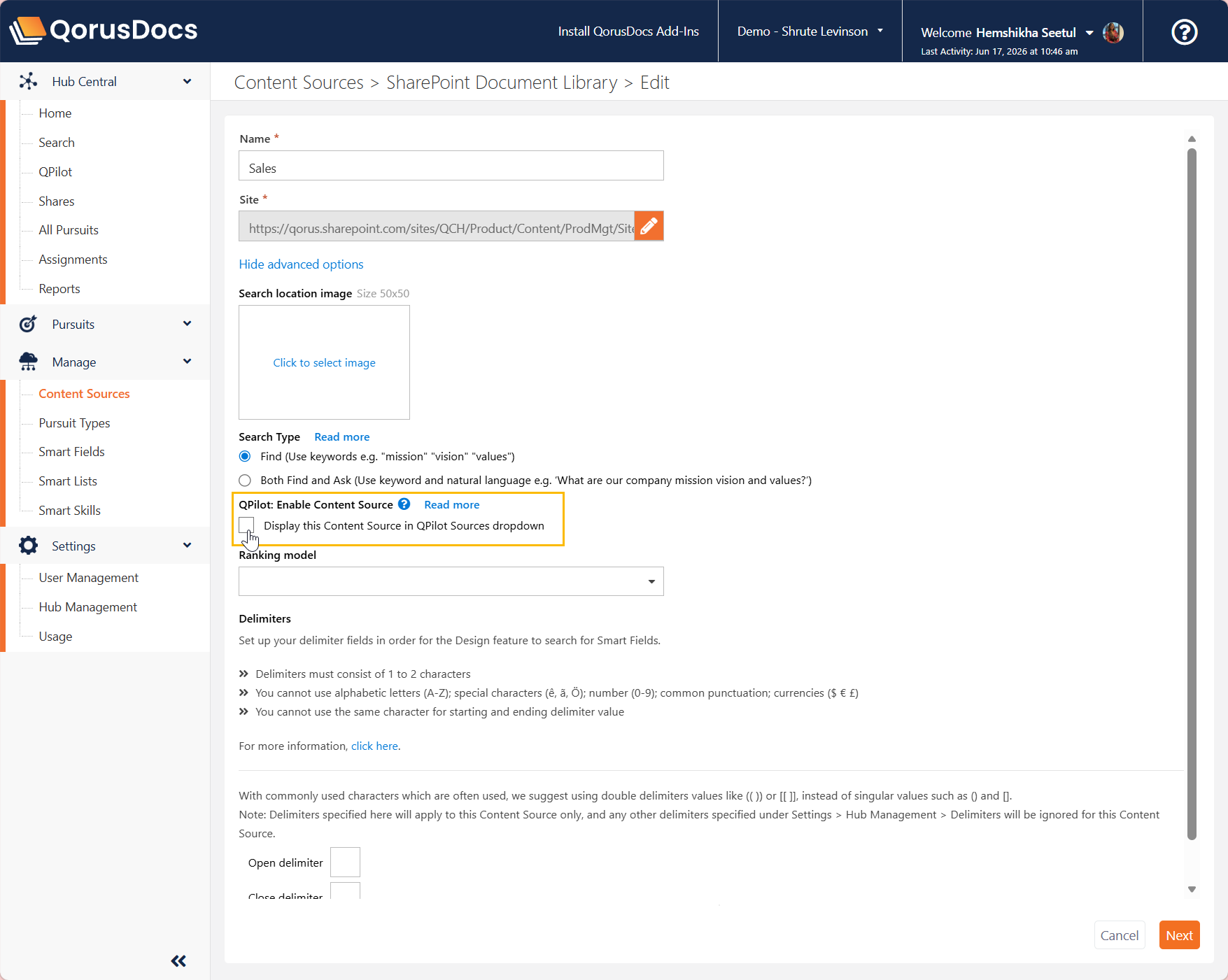Image resolution: width=1228 pixels, height=980 pixels.
Task: Click Read more next to Search Type
Action: pos(341,437)
